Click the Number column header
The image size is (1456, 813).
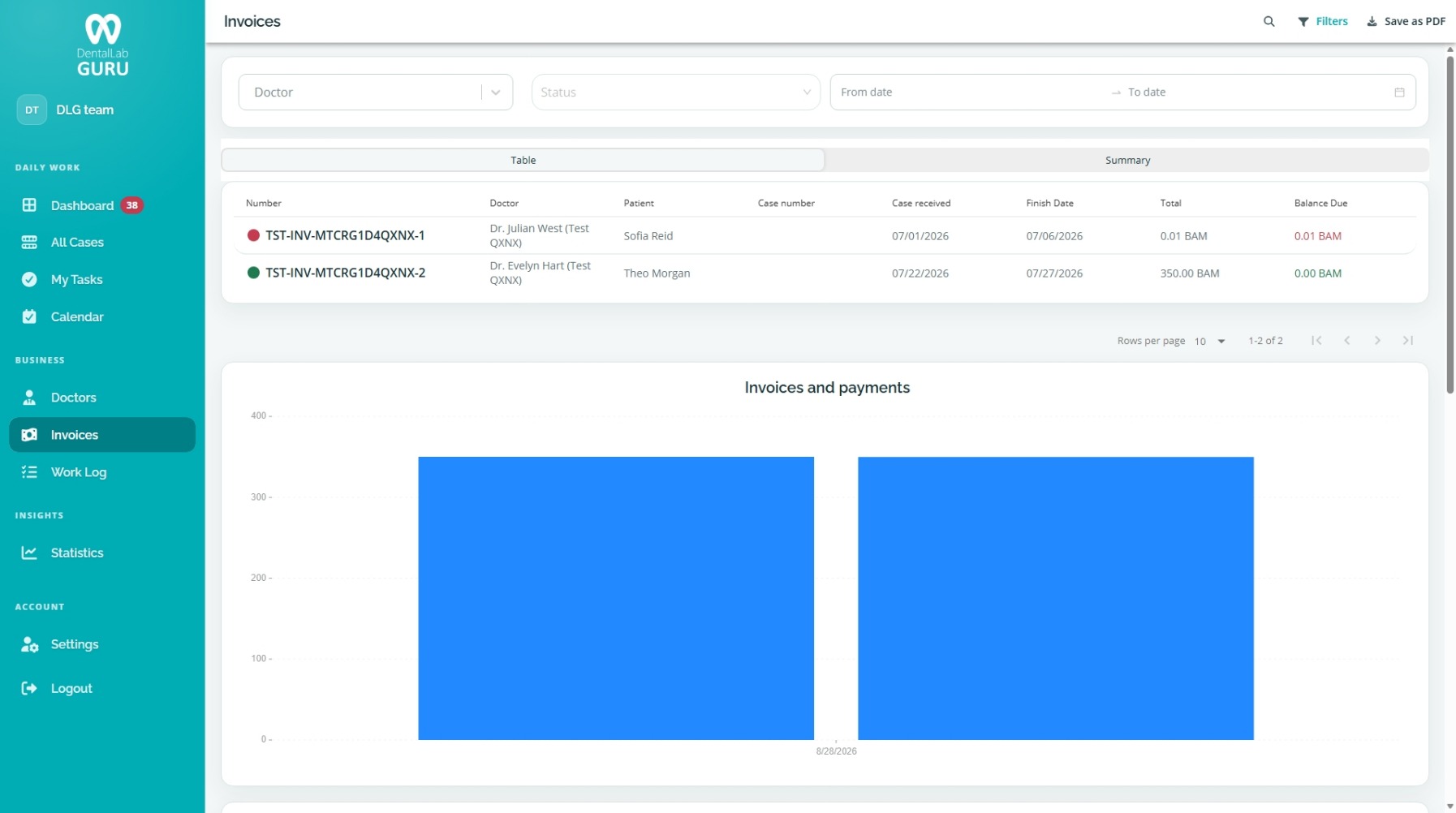[x=264, y=203]
